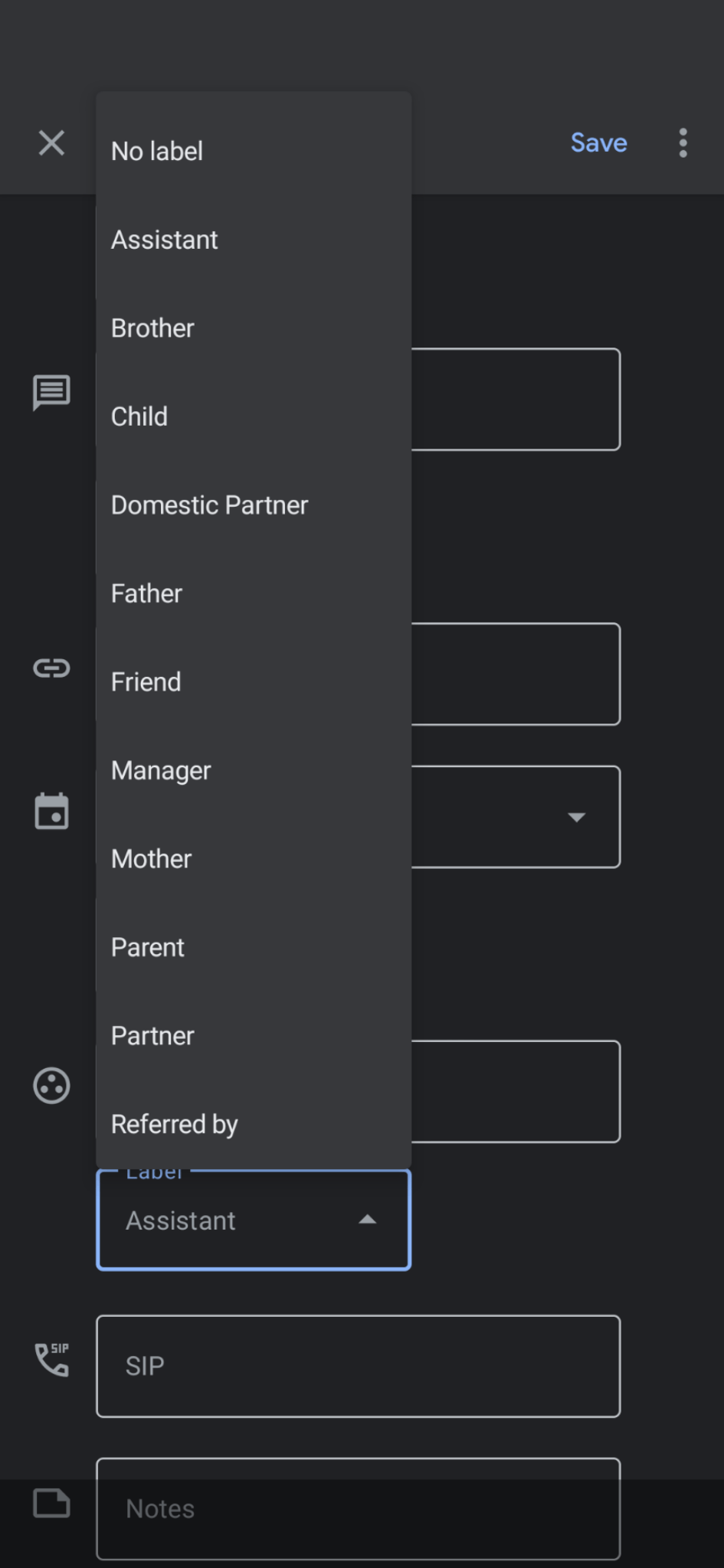The width and height of the screenshot is (724, 1568).
Task: Click the calendar event icon
Action: click(51, 812)
